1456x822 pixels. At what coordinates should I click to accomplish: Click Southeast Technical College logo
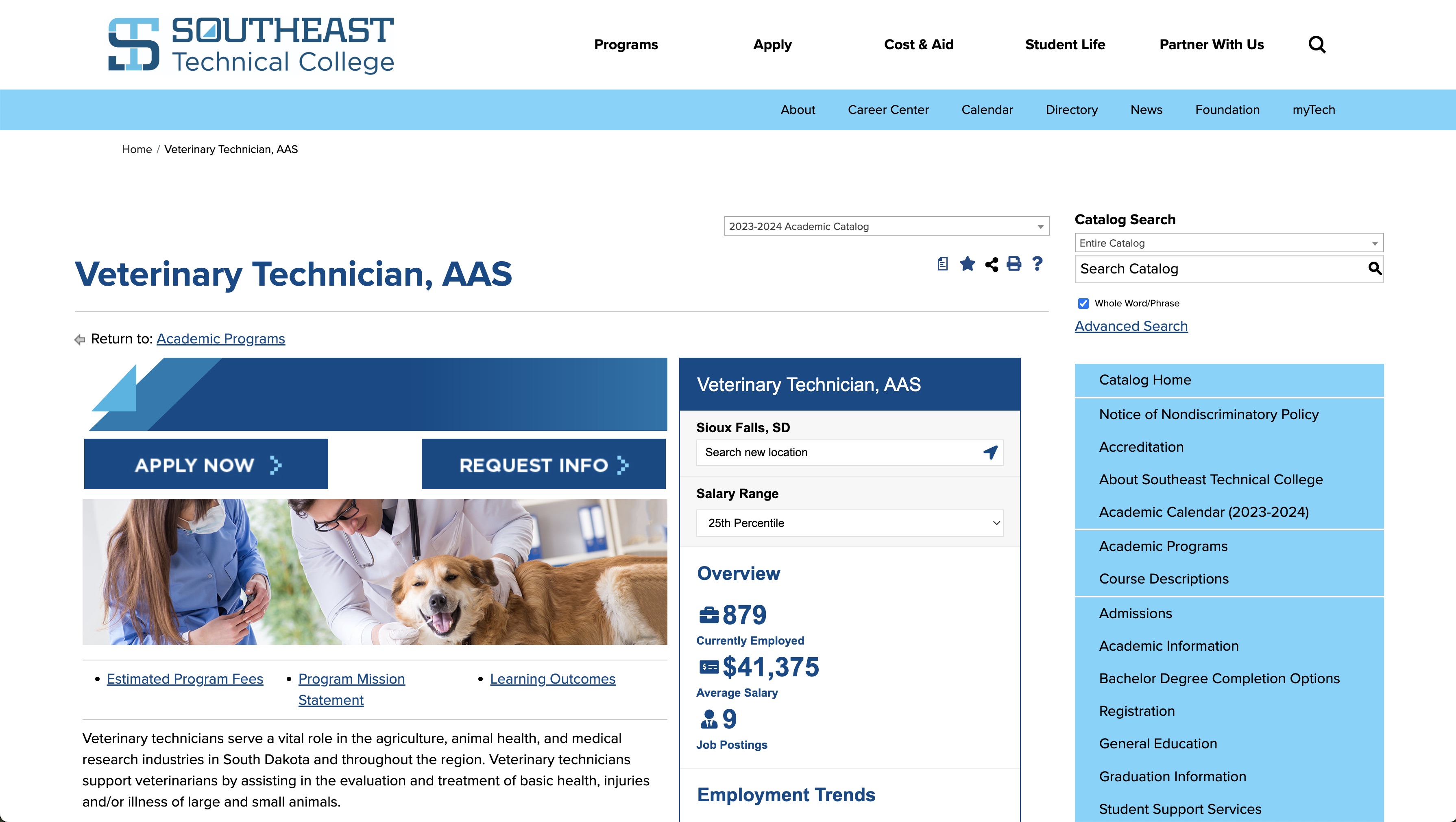click(251, 45)
